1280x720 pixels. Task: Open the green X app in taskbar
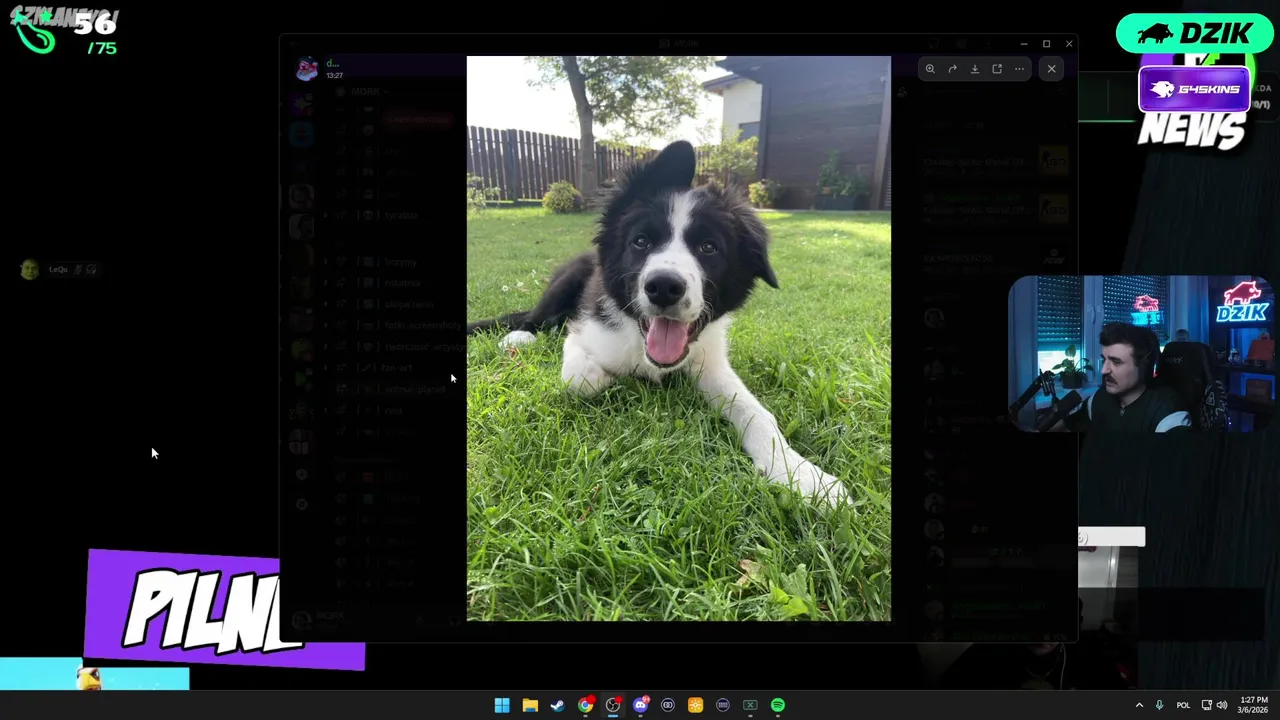click(x=750, y=705)
